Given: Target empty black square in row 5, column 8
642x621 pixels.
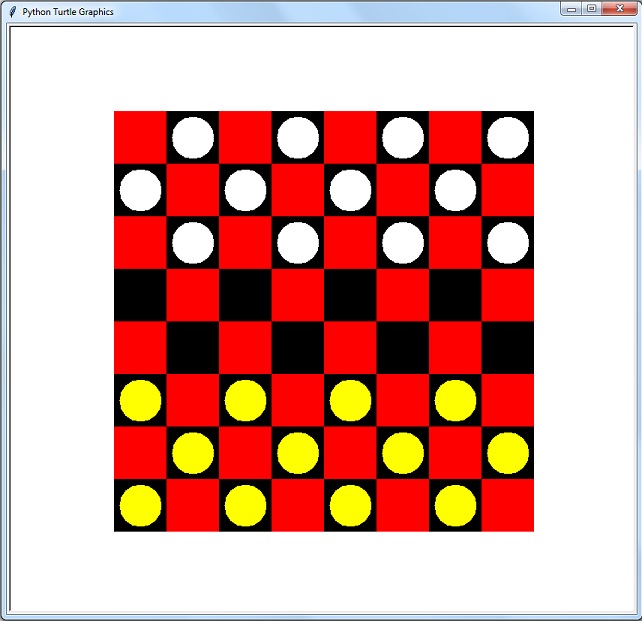Looking at the screenshot, I should (508, 348).
